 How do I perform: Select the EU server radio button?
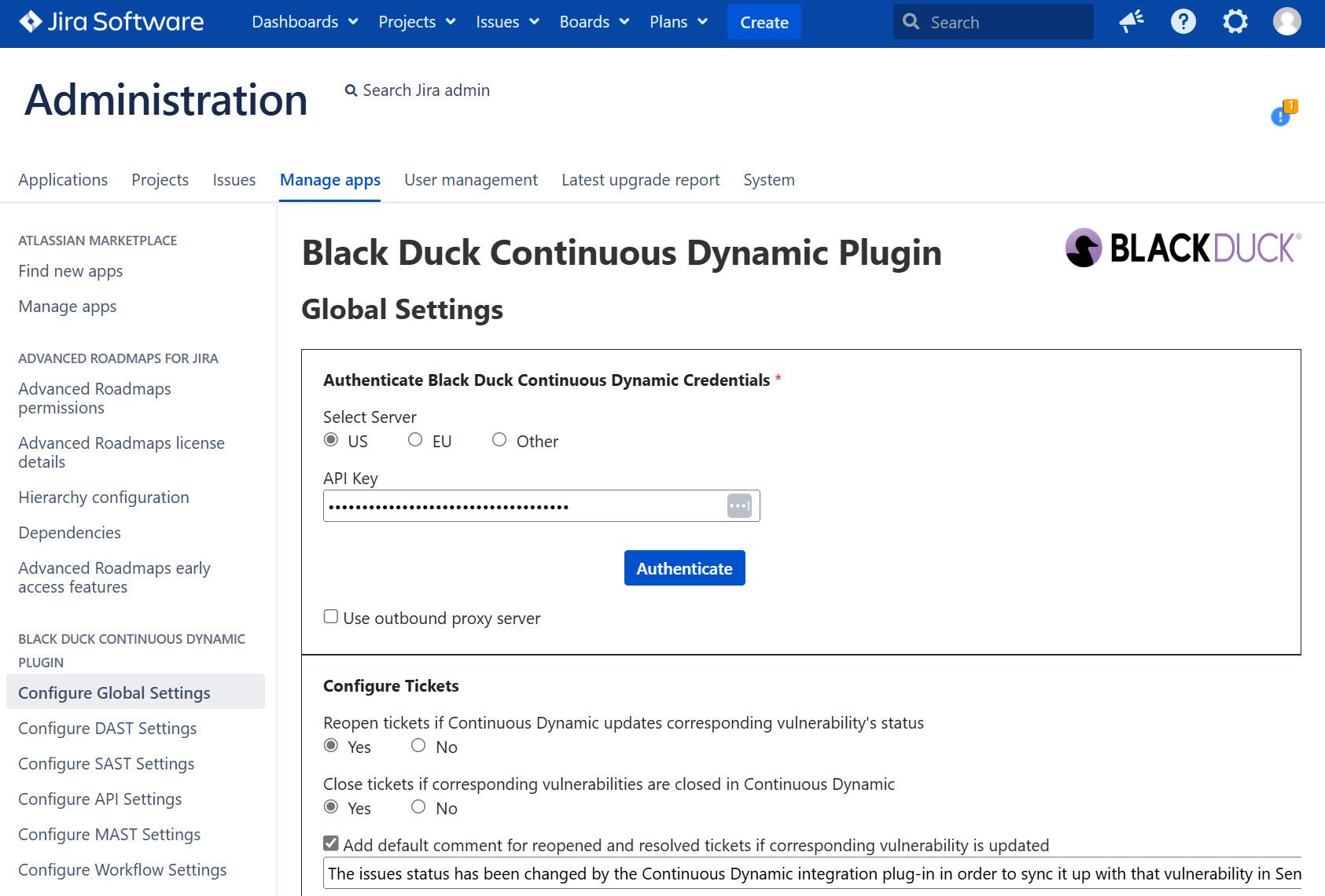point(415,439)
